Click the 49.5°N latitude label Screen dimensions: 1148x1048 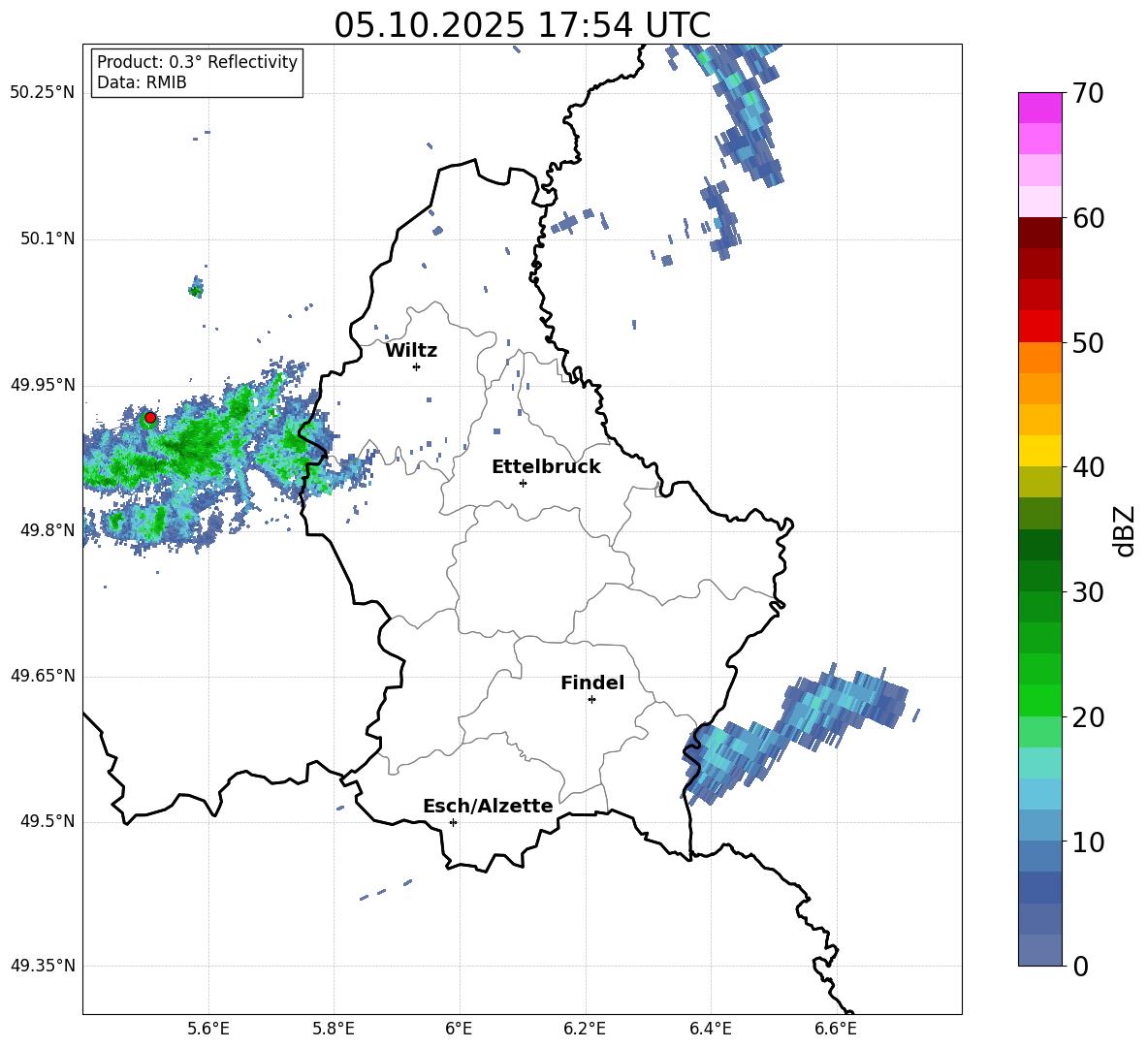[x=48, y=821]
